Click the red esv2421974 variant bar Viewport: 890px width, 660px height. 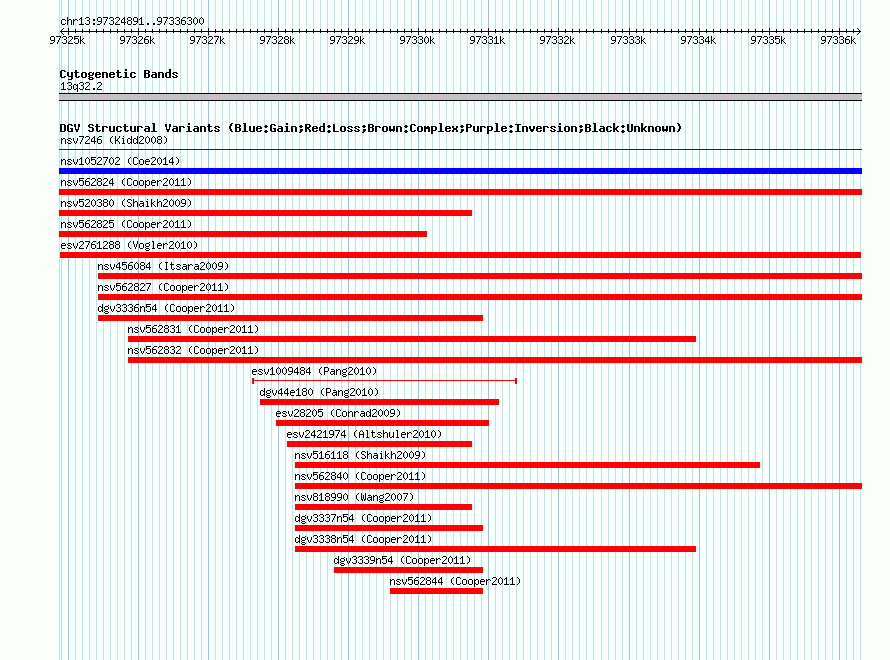pos(379,444)
